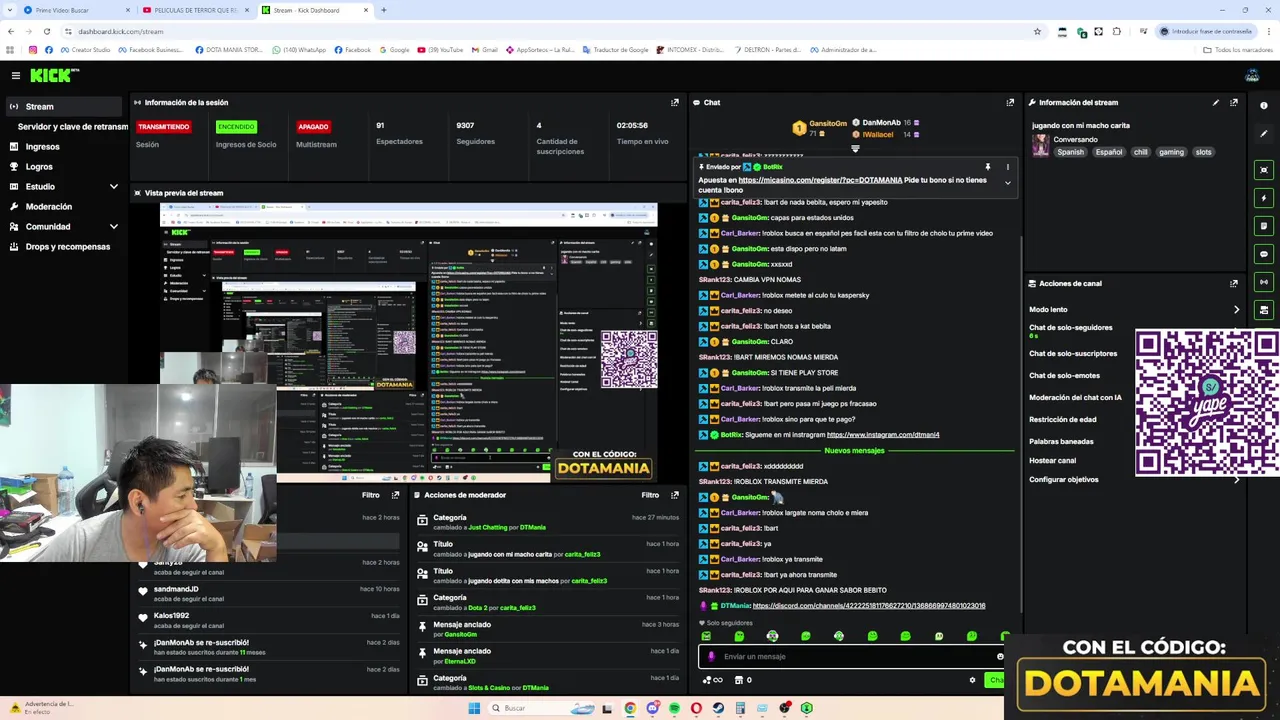Image resolution: width=1280 pixels, height=720 pixels.
Task: Pop out the activity feed panel
Action: [395, 495]
